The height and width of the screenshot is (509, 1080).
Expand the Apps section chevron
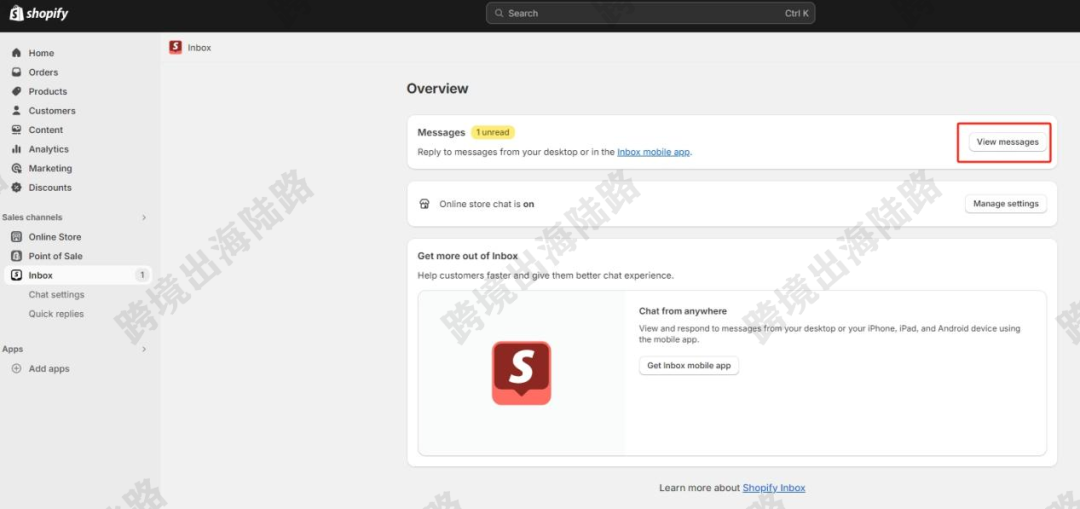[x=144, y=350]
